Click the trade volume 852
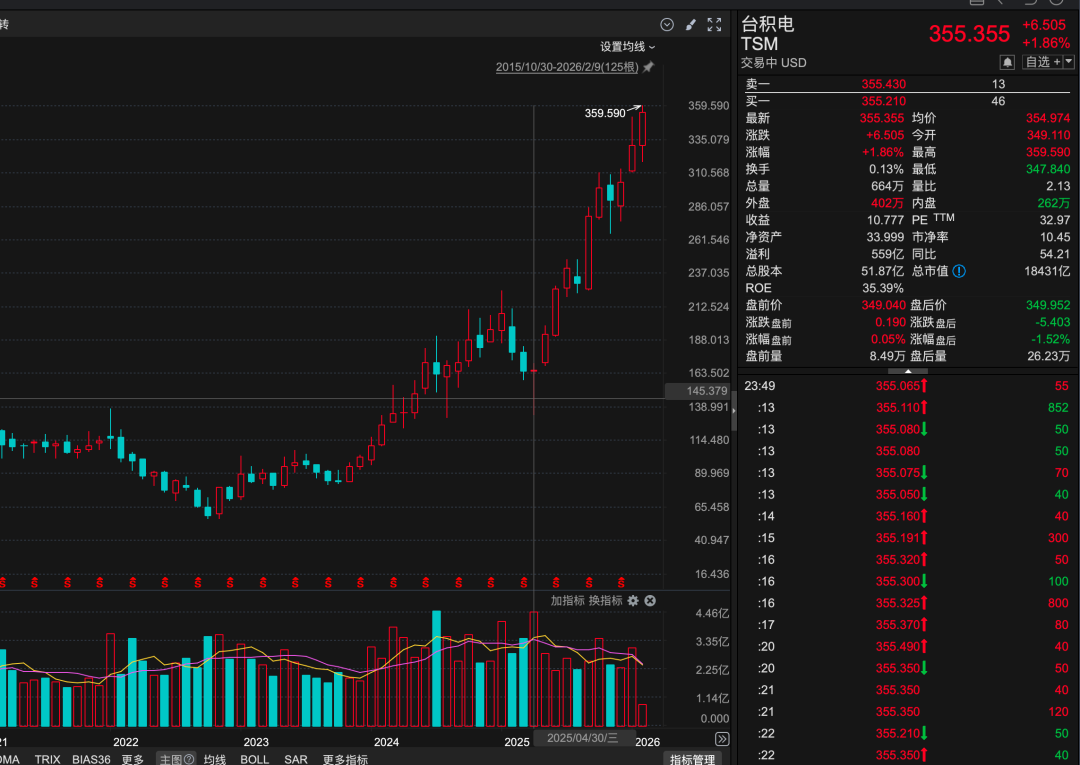This screenshot has width=1080, height=765. 1058,408
